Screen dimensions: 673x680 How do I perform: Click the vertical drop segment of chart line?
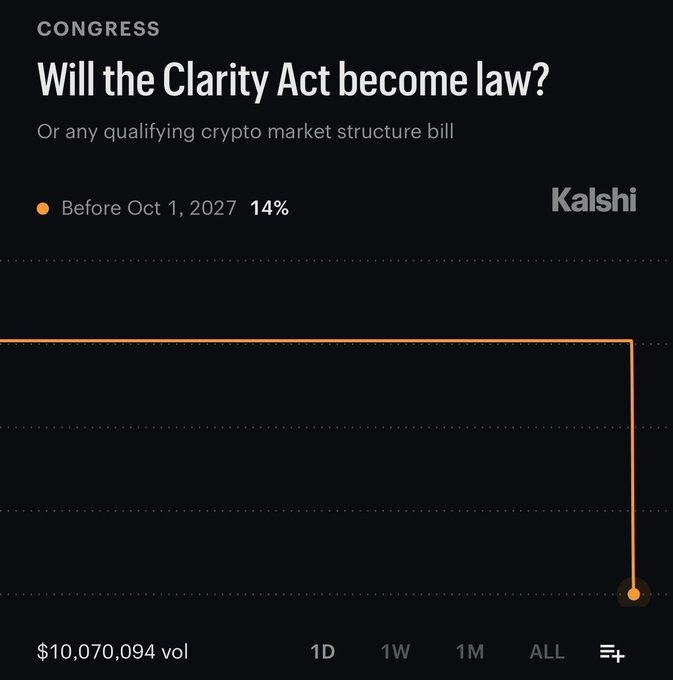click(632, 464)
